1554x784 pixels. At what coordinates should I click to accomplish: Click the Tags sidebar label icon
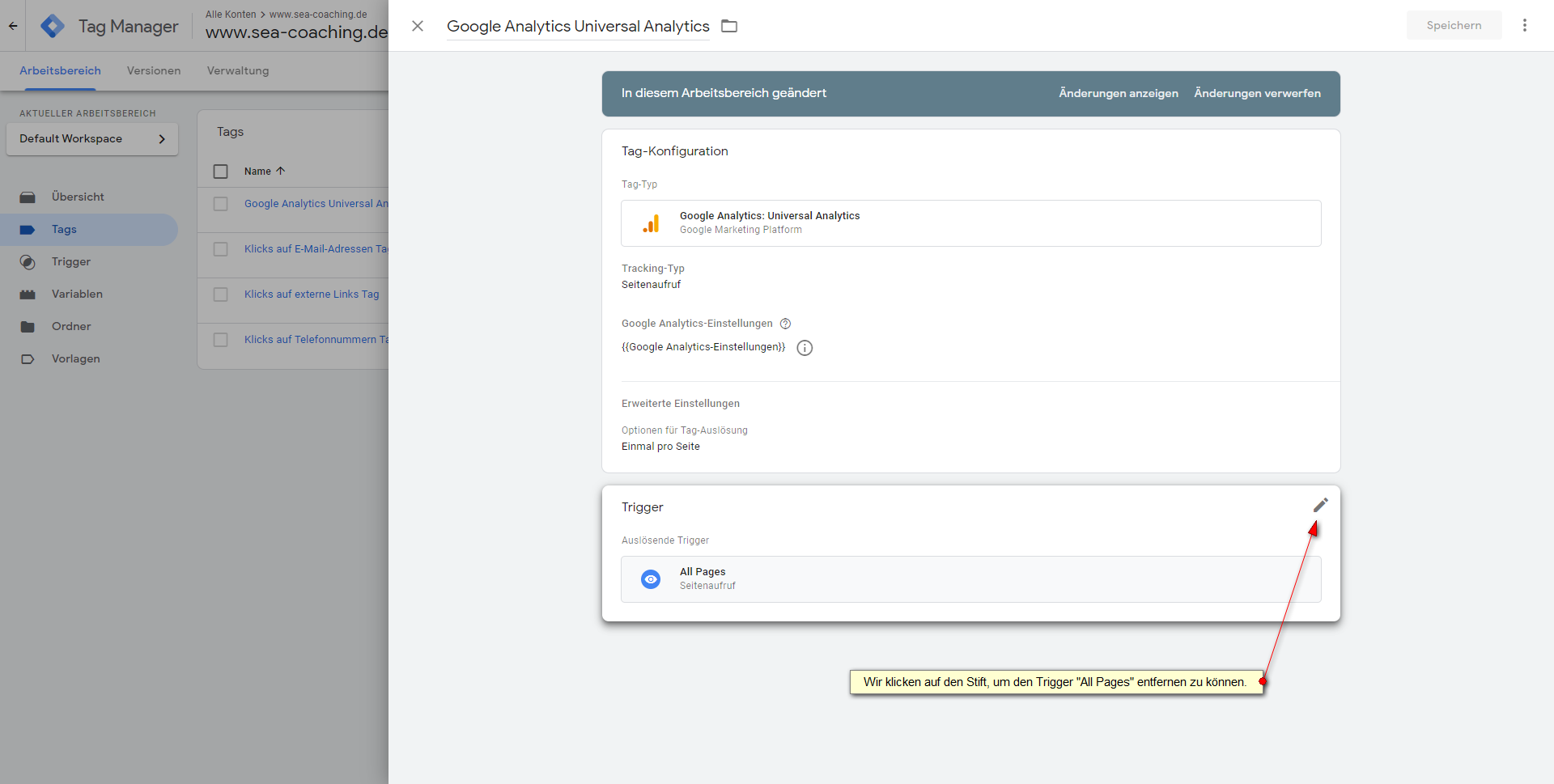(x=28, y=230)
